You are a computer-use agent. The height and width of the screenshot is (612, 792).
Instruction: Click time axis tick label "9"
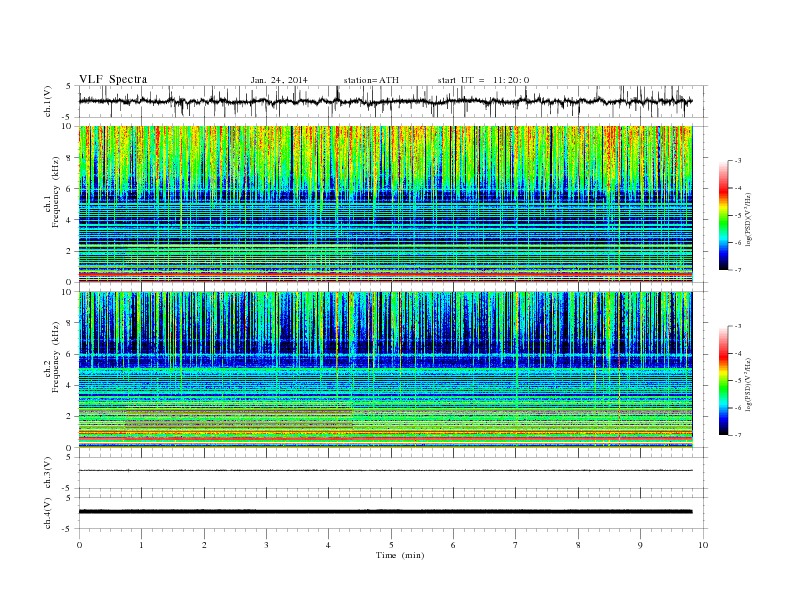(640, 545)
